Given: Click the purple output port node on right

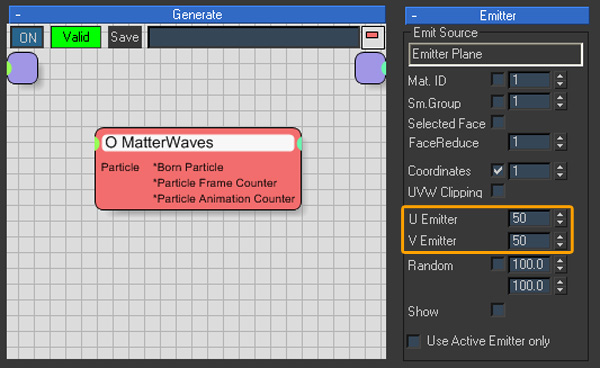Looking at the screenshot, I should [370, 68].
